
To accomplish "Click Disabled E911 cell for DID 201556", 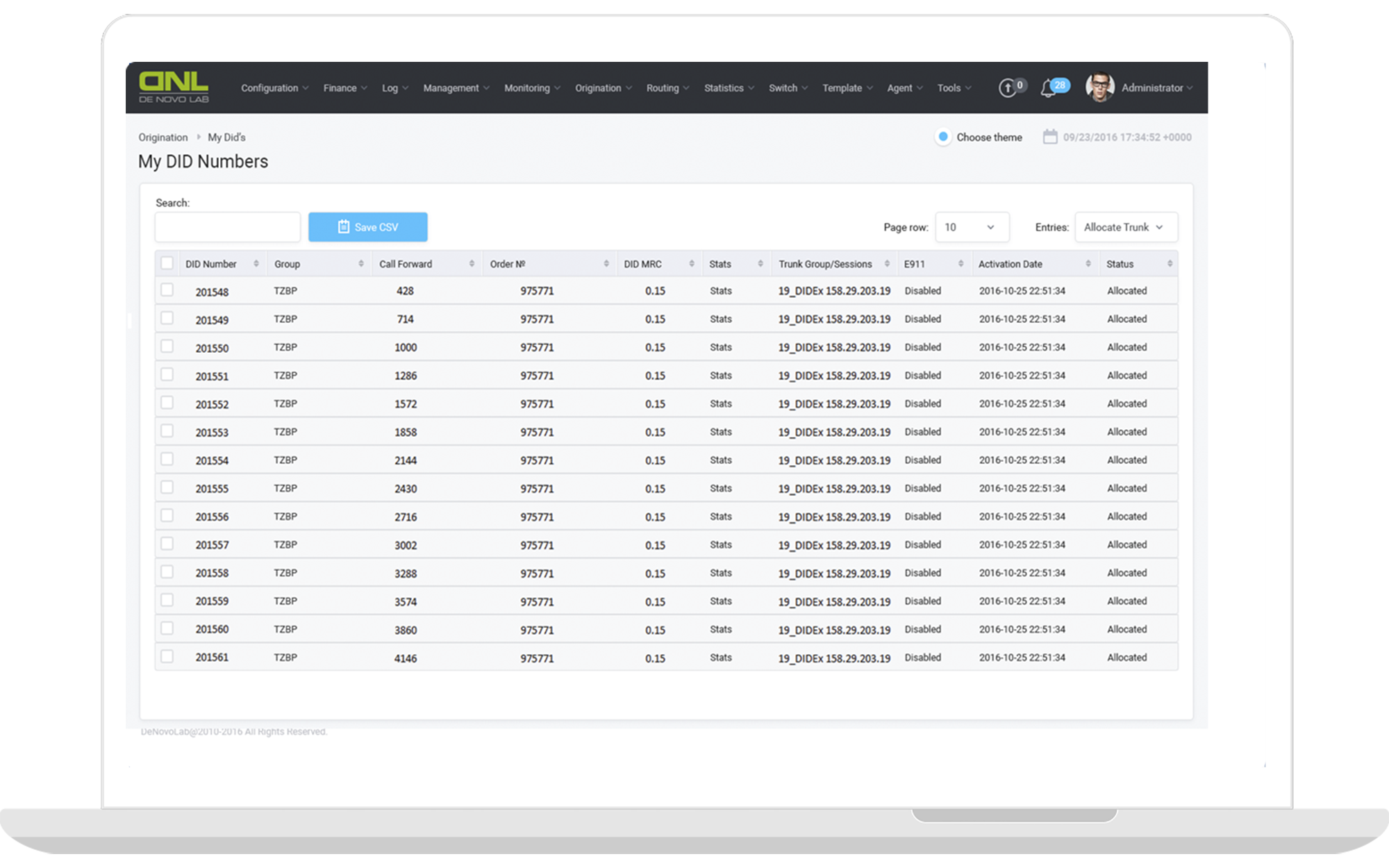I will coord(923,517).
